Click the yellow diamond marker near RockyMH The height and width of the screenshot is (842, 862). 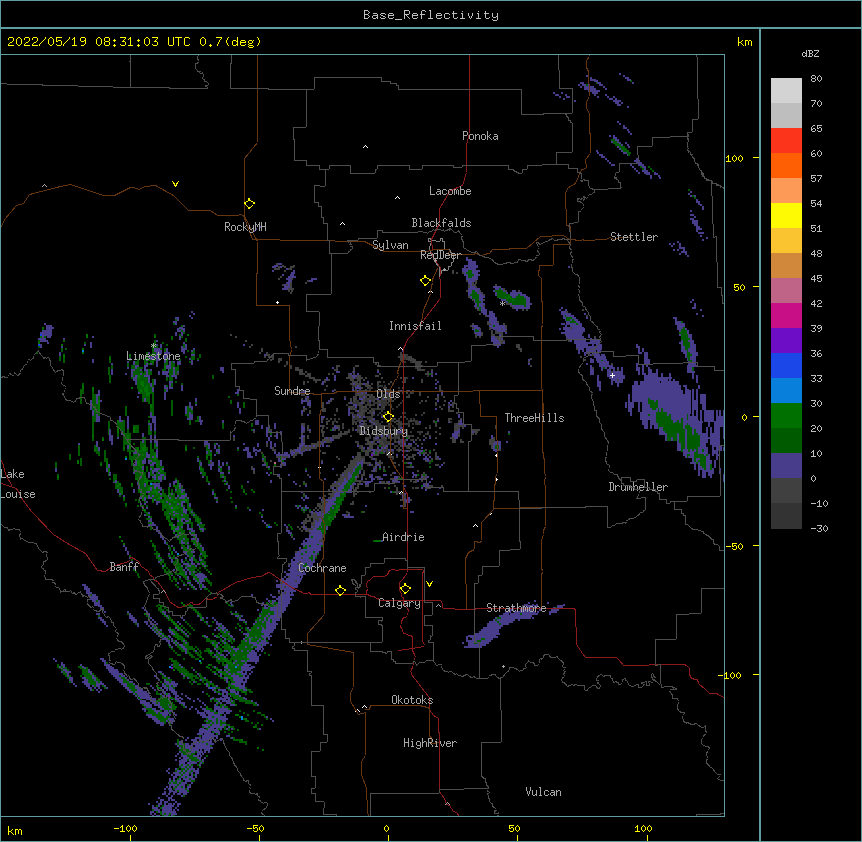(249, 204)
